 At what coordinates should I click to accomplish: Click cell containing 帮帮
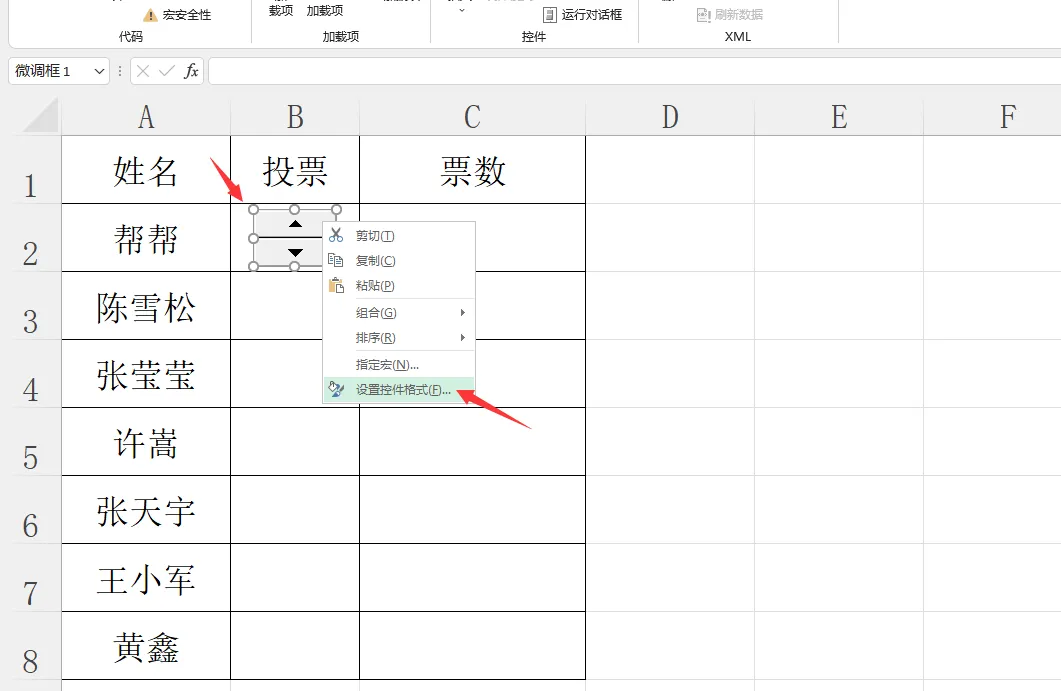point(146,238)
